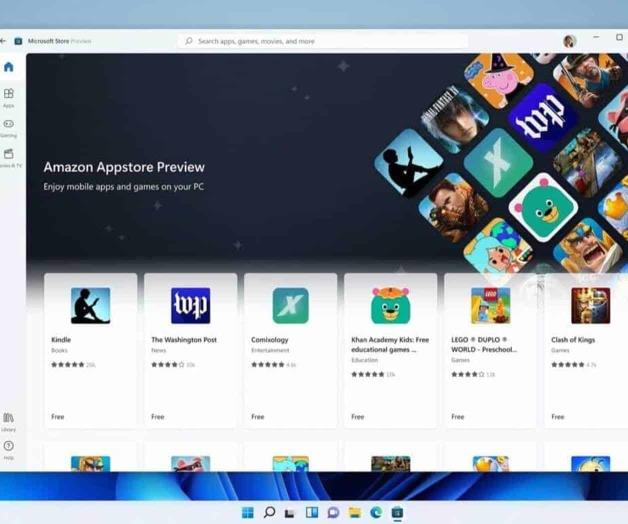Image resolution: width=628 pixels, height=524 pixels.
Task: Open Windows Start menu on taskbar
Action: click(248, 512)
